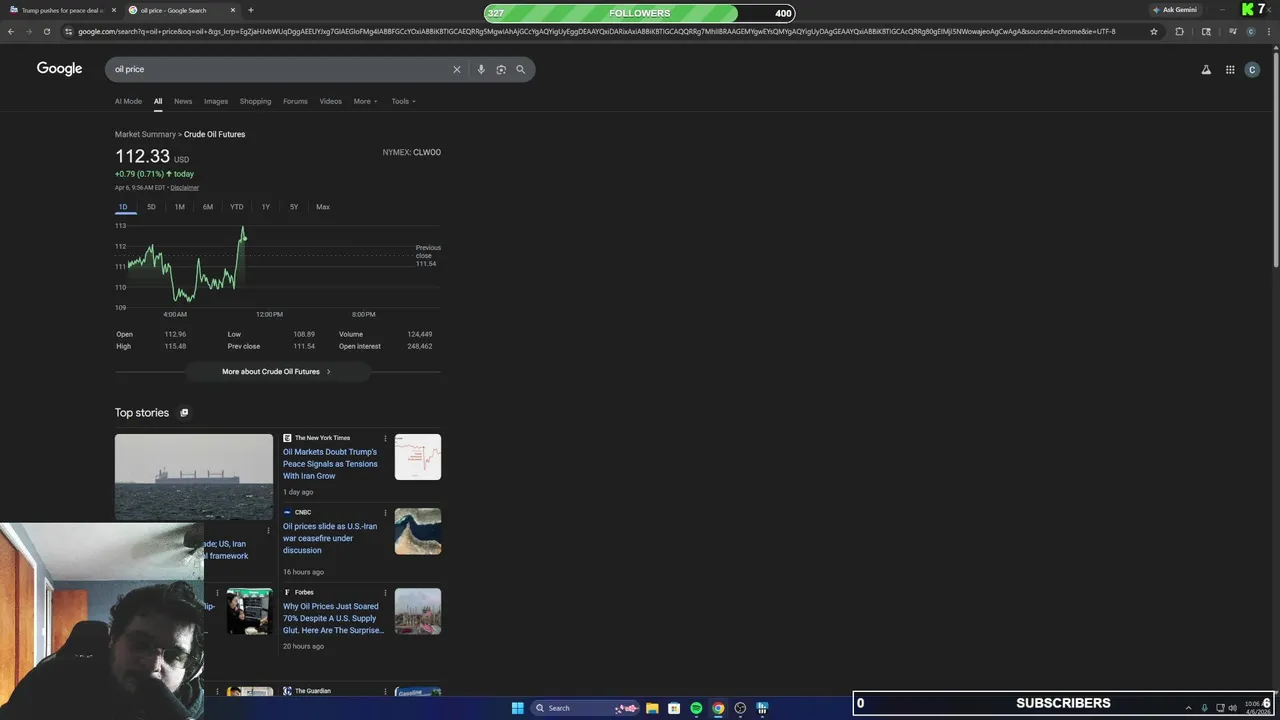
Task: Select the Forums results tab
Action: 295,101
